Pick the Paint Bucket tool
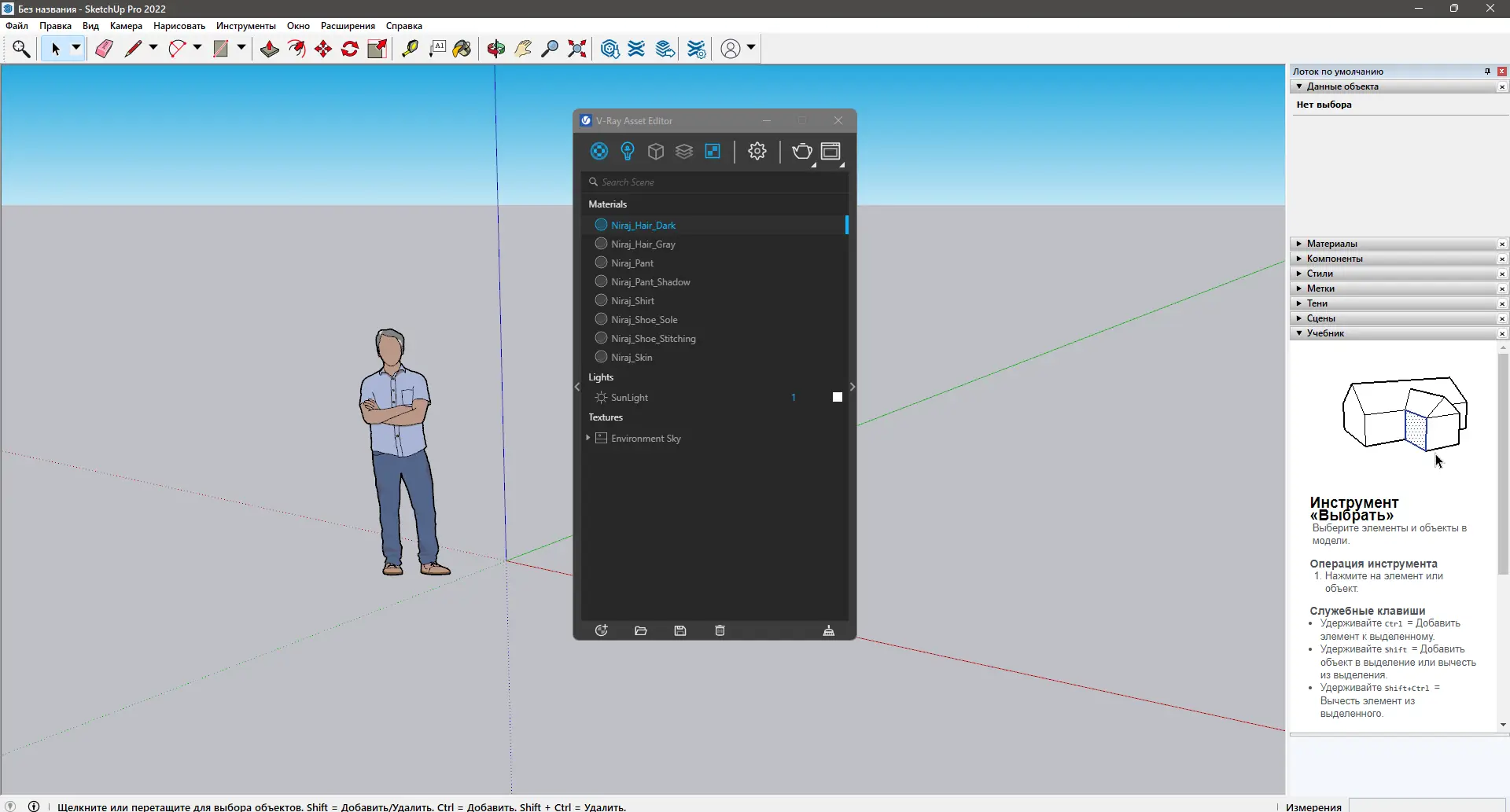 pyautogui.click(x=462, y=49)
